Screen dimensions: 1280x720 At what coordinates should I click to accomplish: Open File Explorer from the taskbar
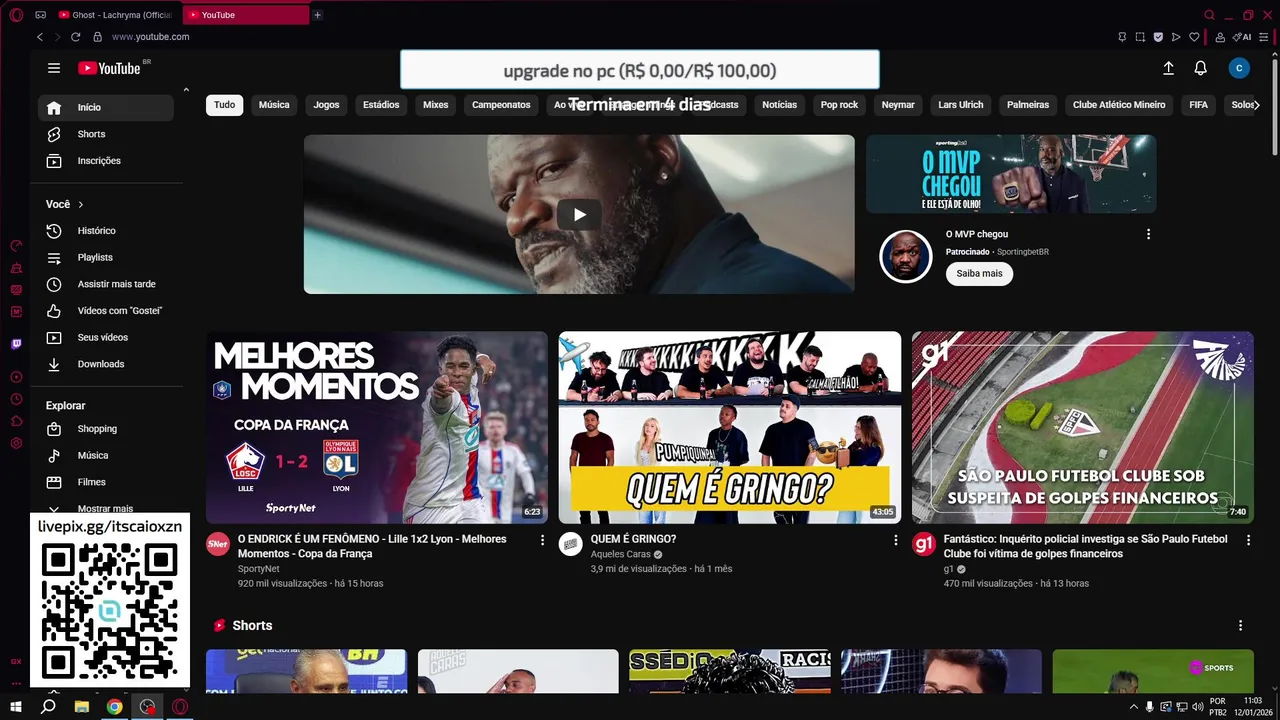(81, 707)
